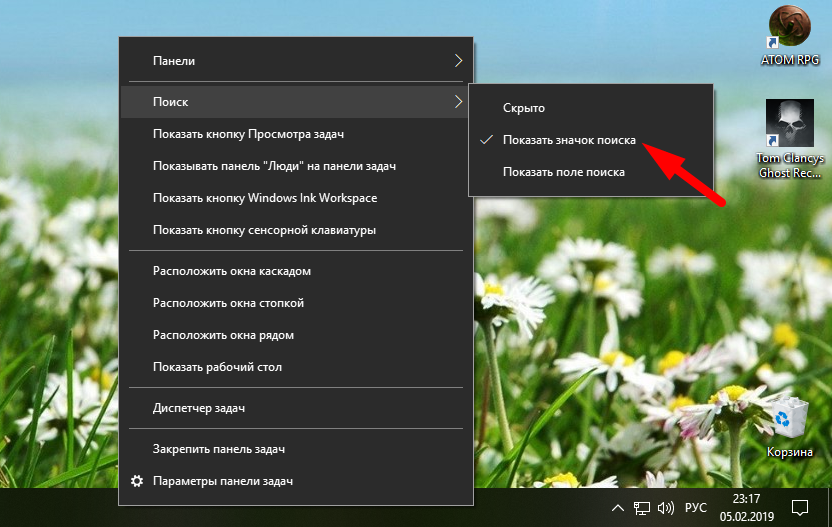Show hidden tray icons with the chevron

618,507
